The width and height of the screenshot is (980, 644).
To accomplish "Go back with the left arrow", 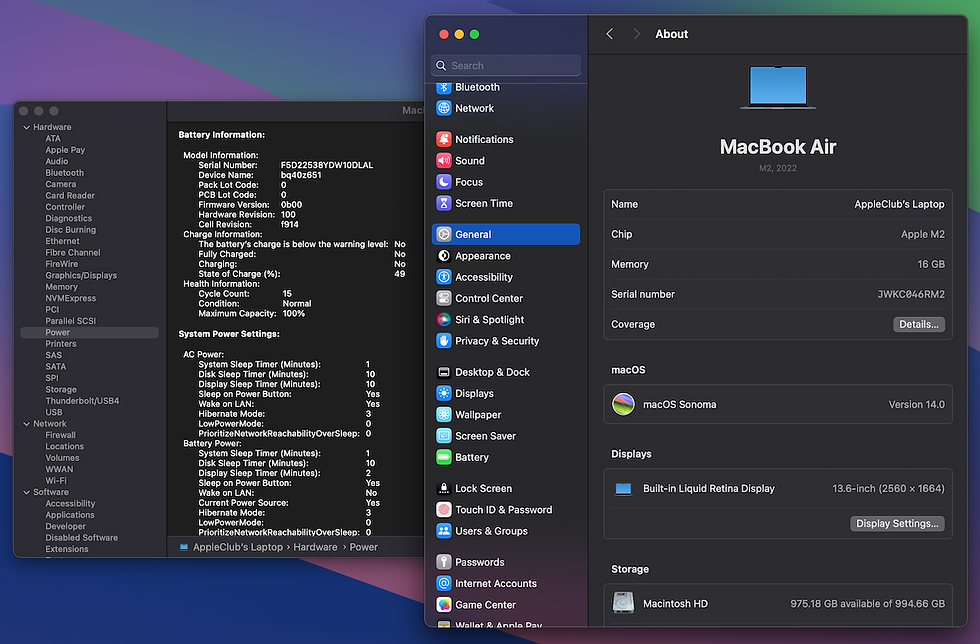I will point(610,34).
